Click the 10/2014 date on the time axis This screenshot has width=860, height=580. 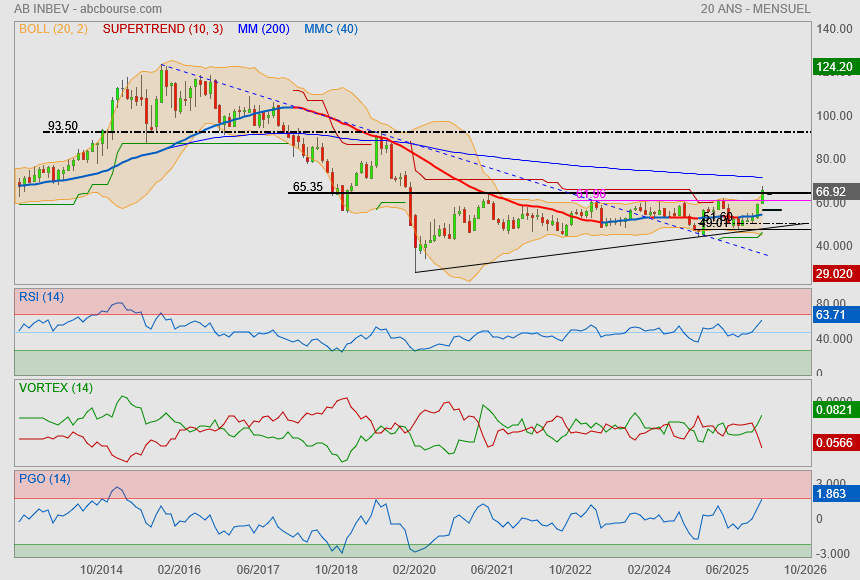(102, 569)
